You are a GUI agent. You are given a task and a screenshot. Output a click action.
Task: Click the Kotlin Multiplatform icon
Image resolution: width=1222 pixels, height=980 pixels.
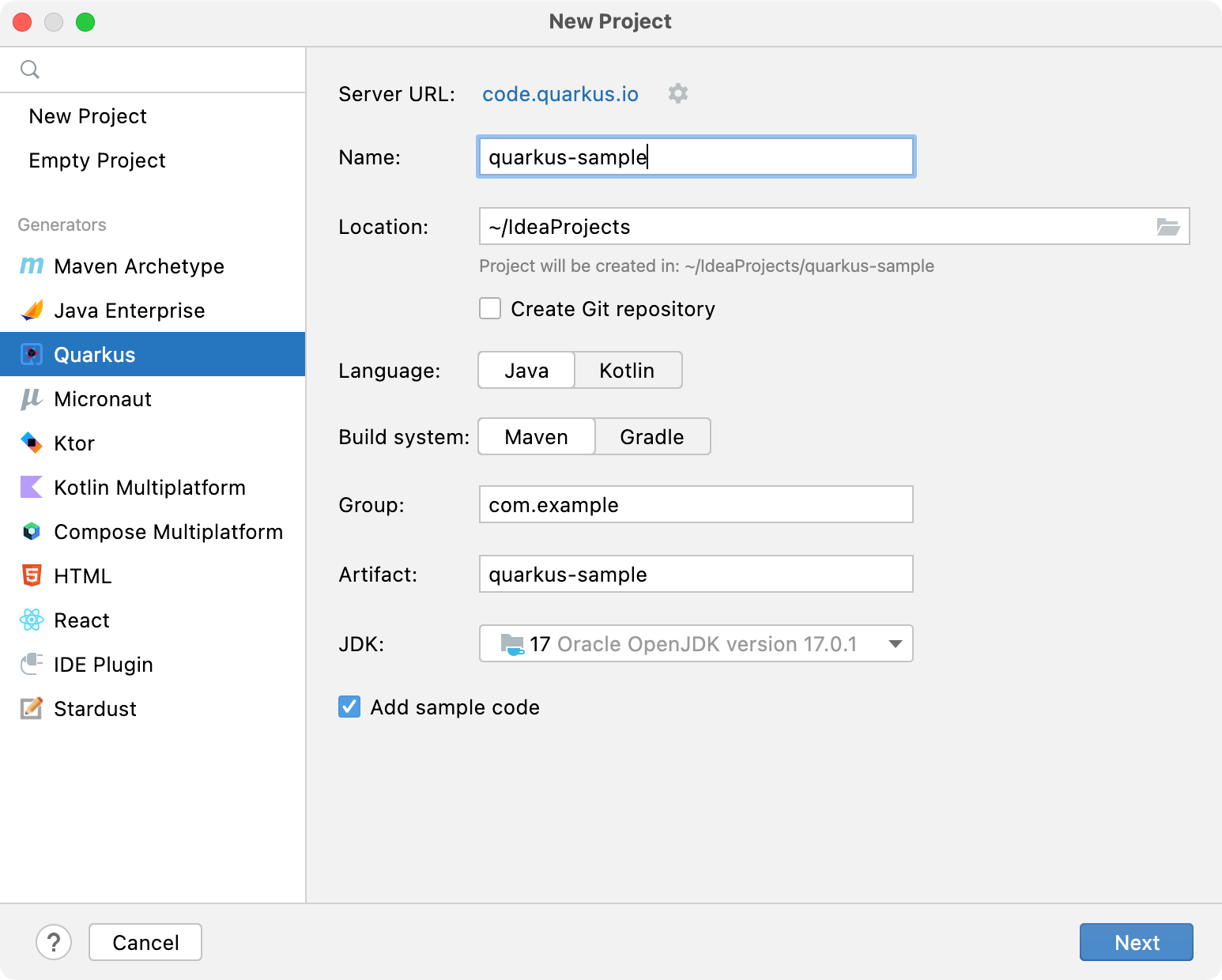pos(32,488)
